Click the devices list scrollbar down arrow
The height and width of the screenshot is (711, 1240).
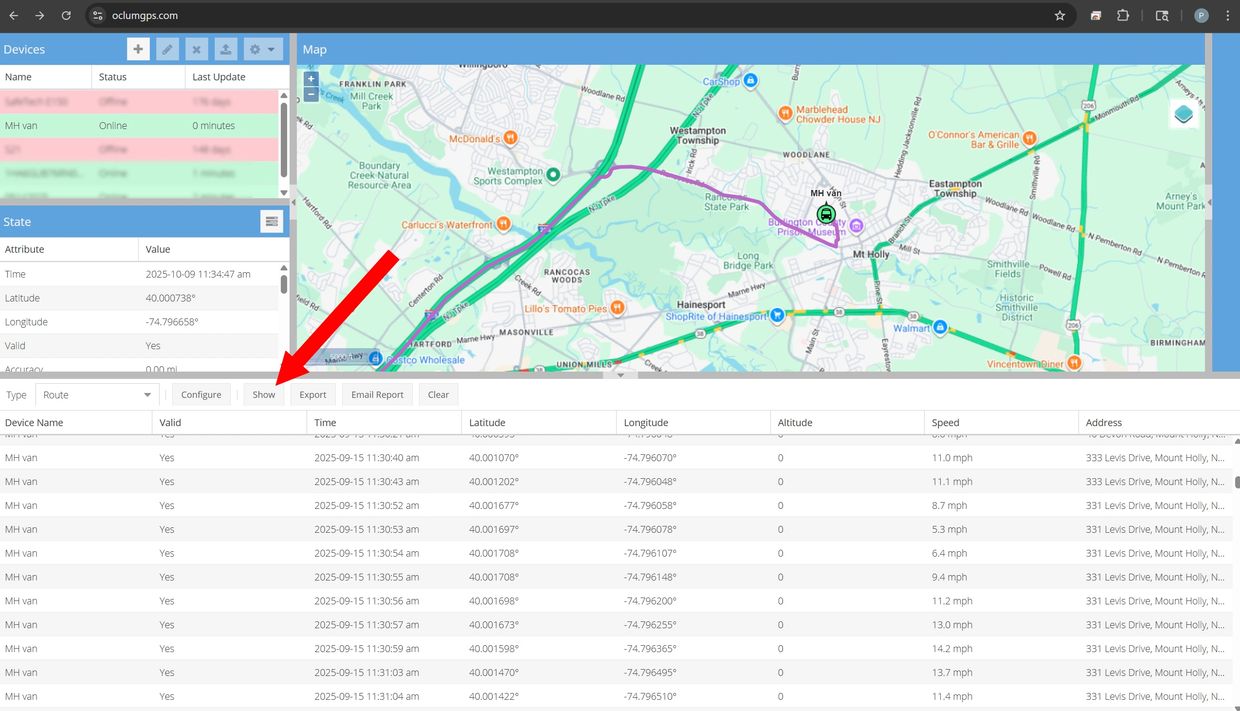284,193
